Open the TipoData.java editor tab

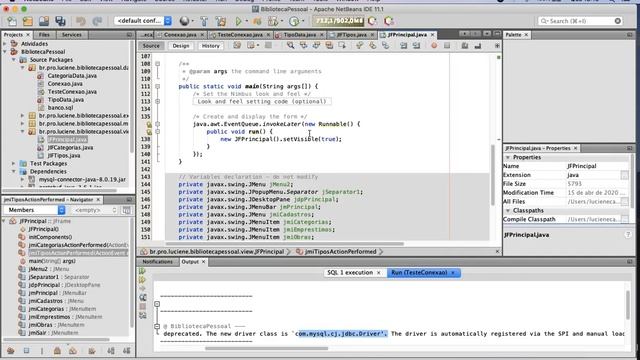299,35
